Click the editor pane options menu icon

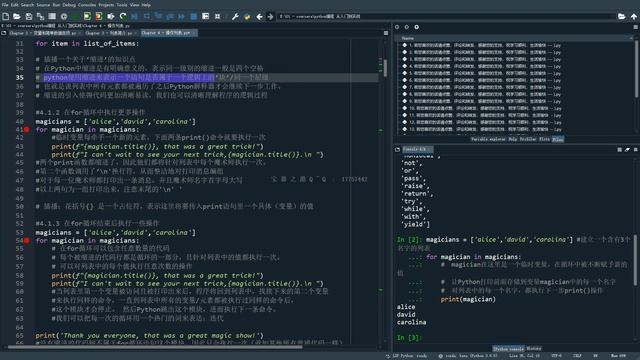tap(386, 33)
